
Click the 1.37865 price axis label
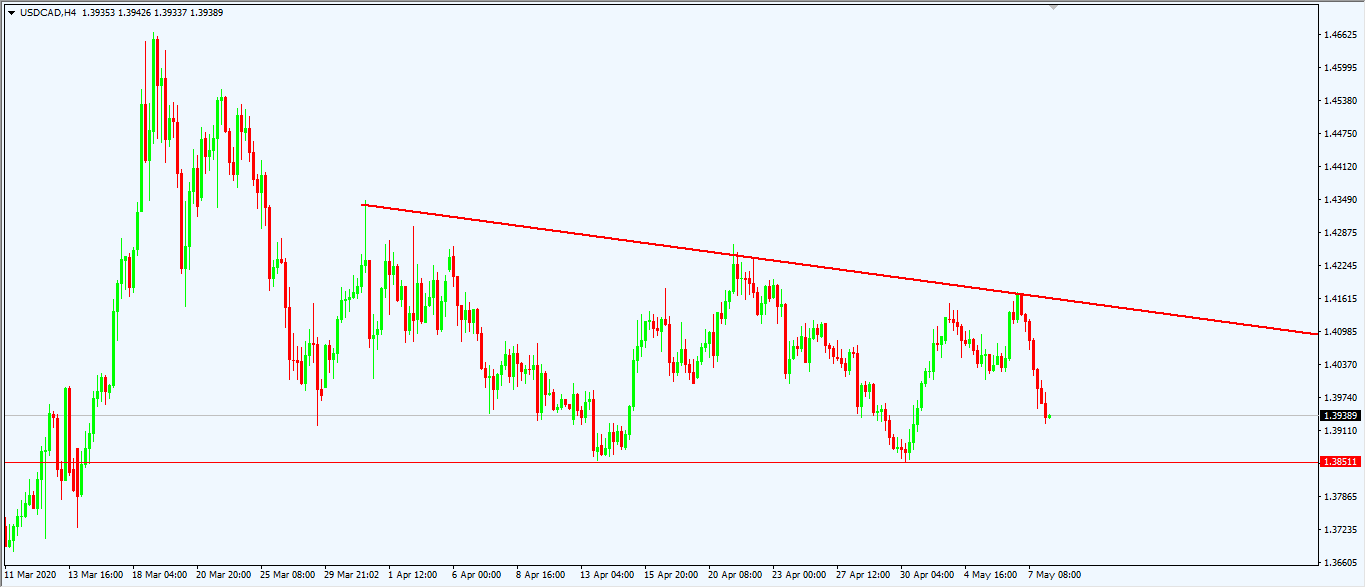(x=1339, y=497)
